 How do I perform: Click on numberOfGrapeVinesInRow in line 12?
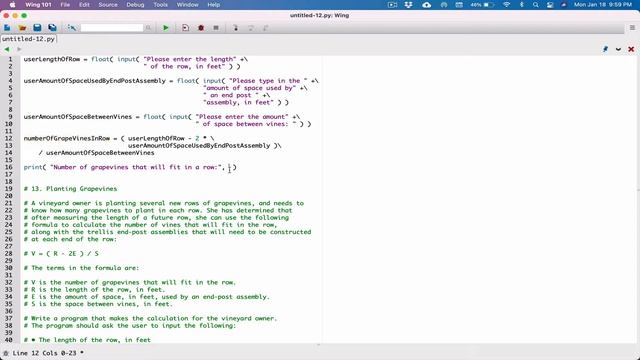(x=67, y=138)
